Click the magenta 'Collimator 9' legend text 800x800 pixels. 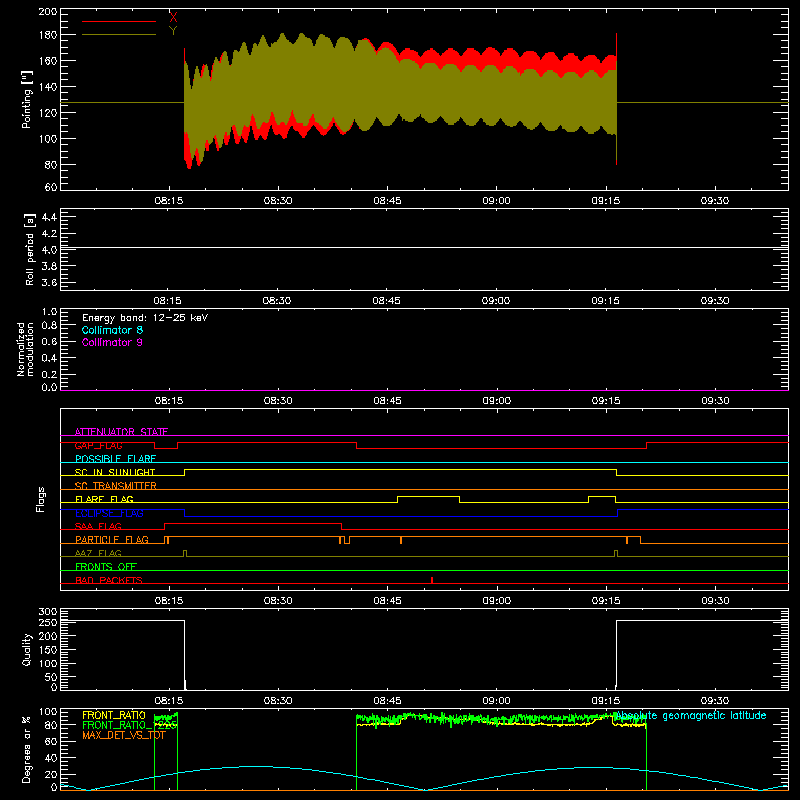(112, 342)
